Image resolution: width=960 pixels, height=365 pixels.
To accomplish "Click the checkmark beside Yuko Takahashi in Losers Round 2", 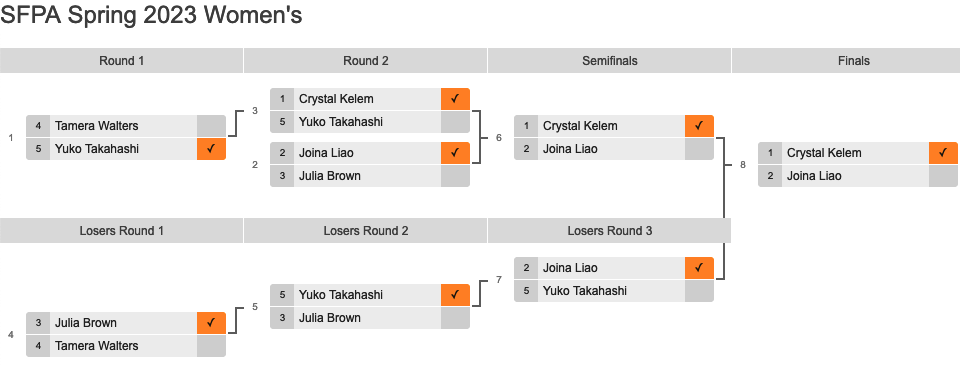I will (x=455, y=295).
